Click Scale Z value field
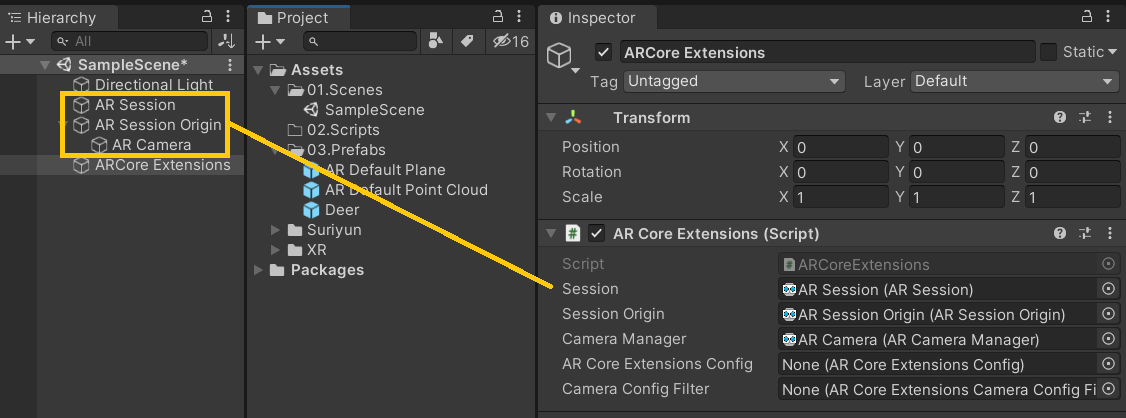This screenshot has height=418, width=1126. coord(1072,198)
